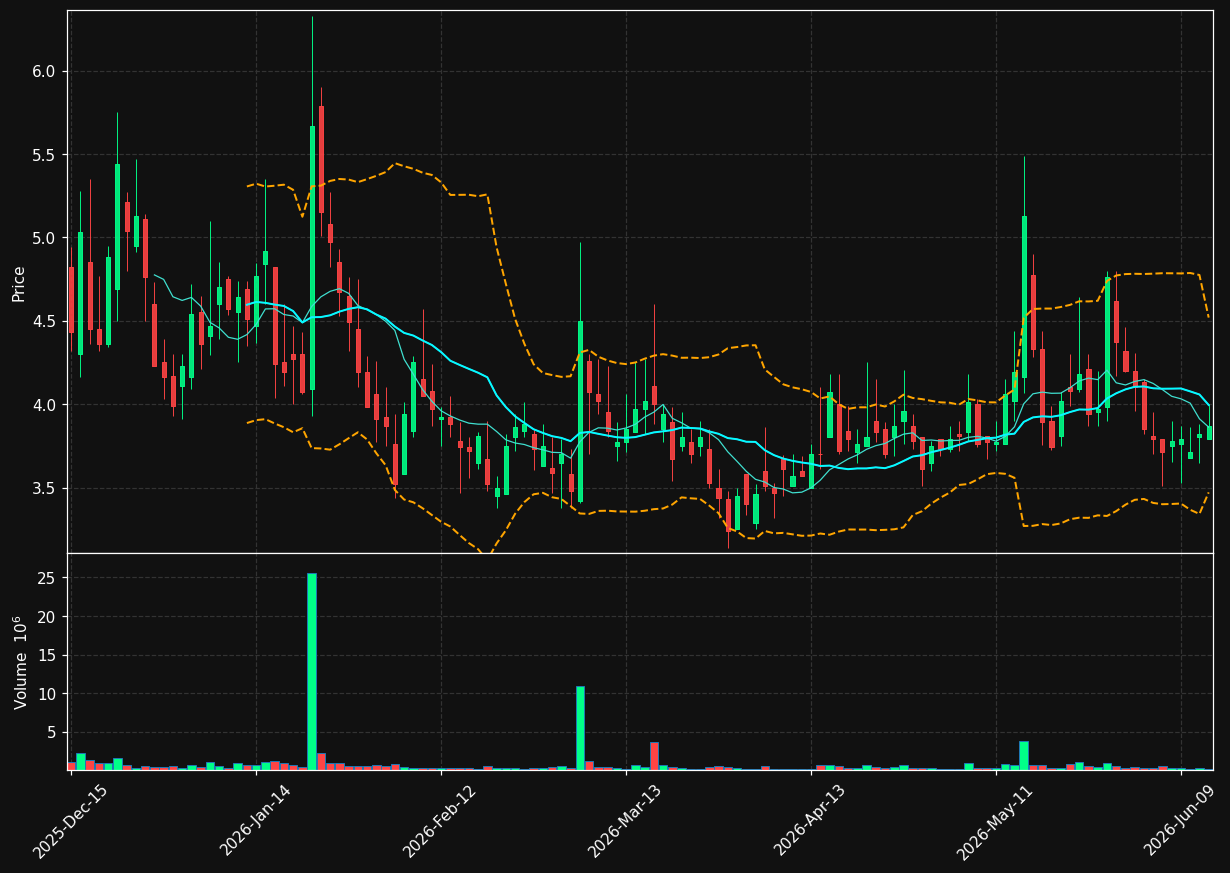Click the 2025-Dec-15 date label
1230x873 pixels.
pos(72,821)
